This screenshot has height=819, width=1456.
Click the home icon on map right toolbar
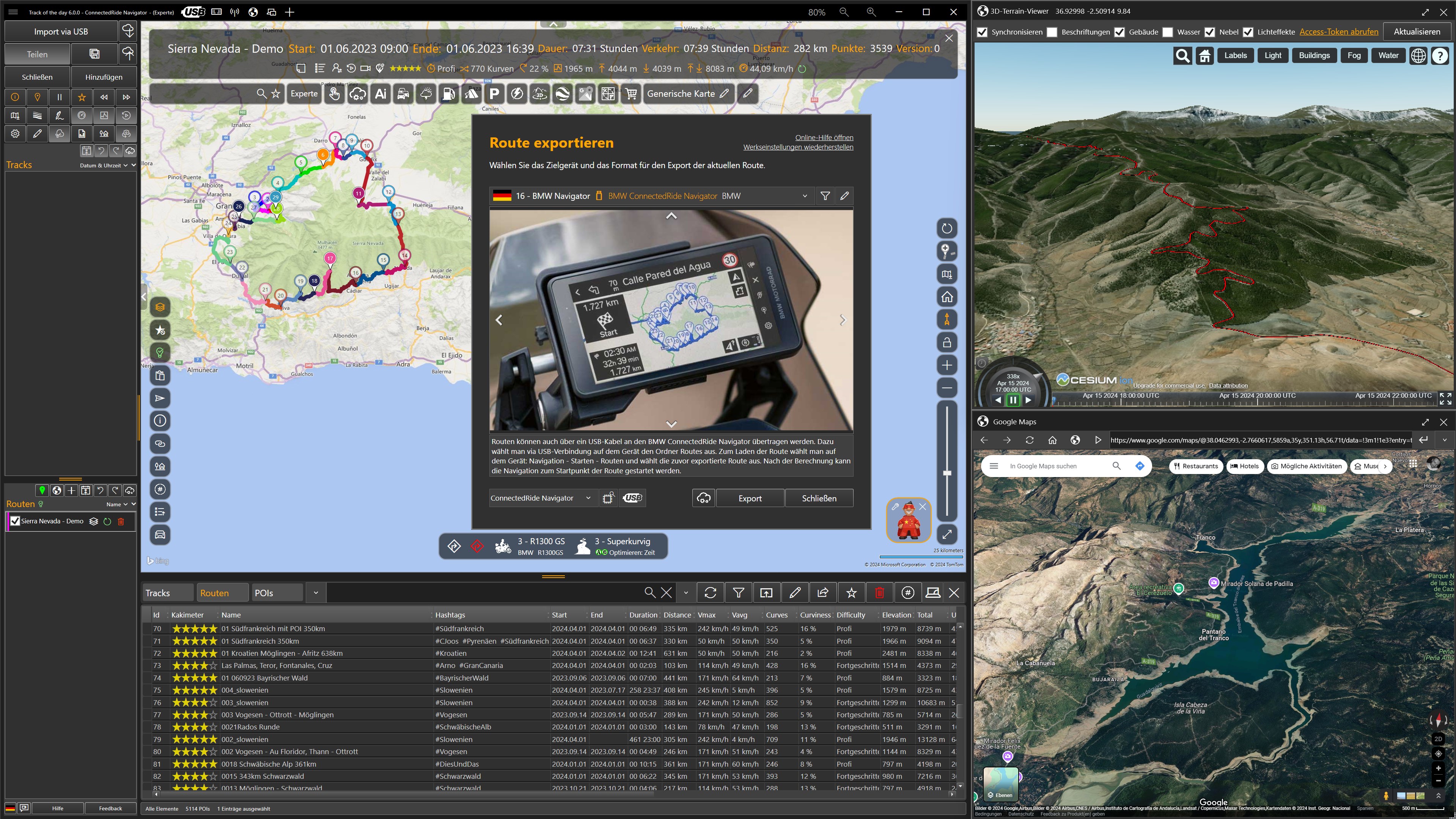point(947,297)
